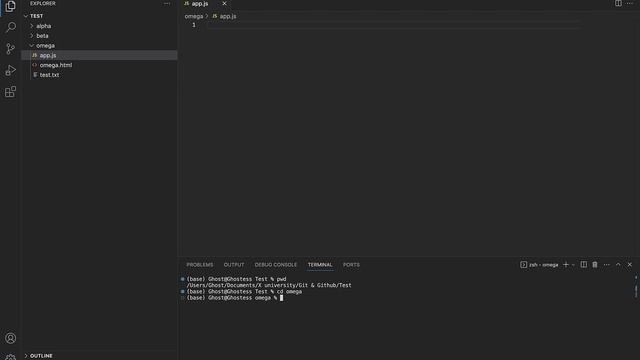This screenshot has height=360, width=640.
Task: Click line number 1 in gutter
Action: [194, 25]
